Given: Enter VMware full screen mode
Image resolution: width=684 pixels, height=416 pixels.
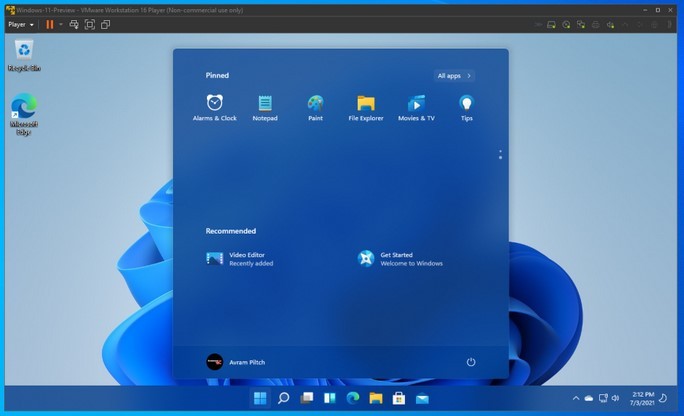Looking at the screenshot, I should [x=89, y=25].
